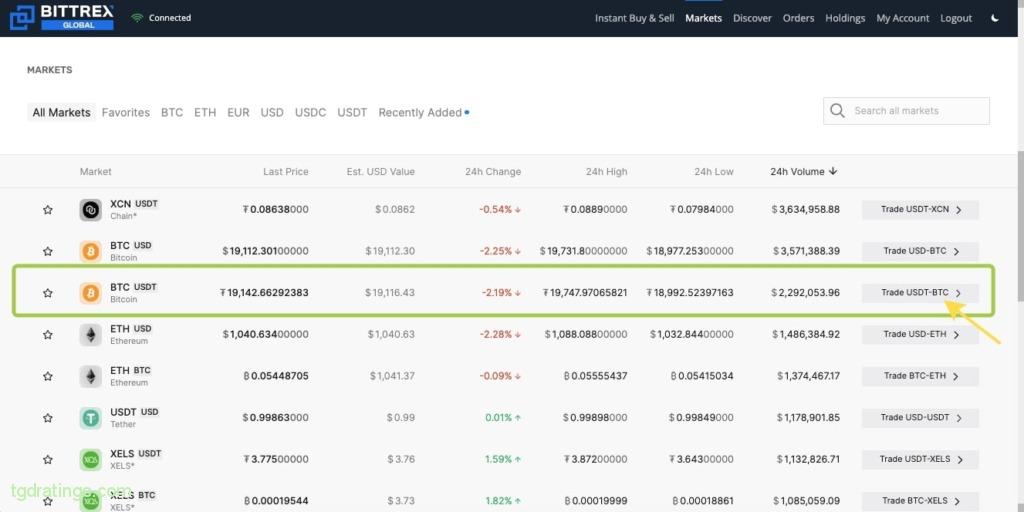Screen dimensions: 1024x512
Task: Favorite the BTC USD market star
Action: pyautogui.click(x=48, y=251)
